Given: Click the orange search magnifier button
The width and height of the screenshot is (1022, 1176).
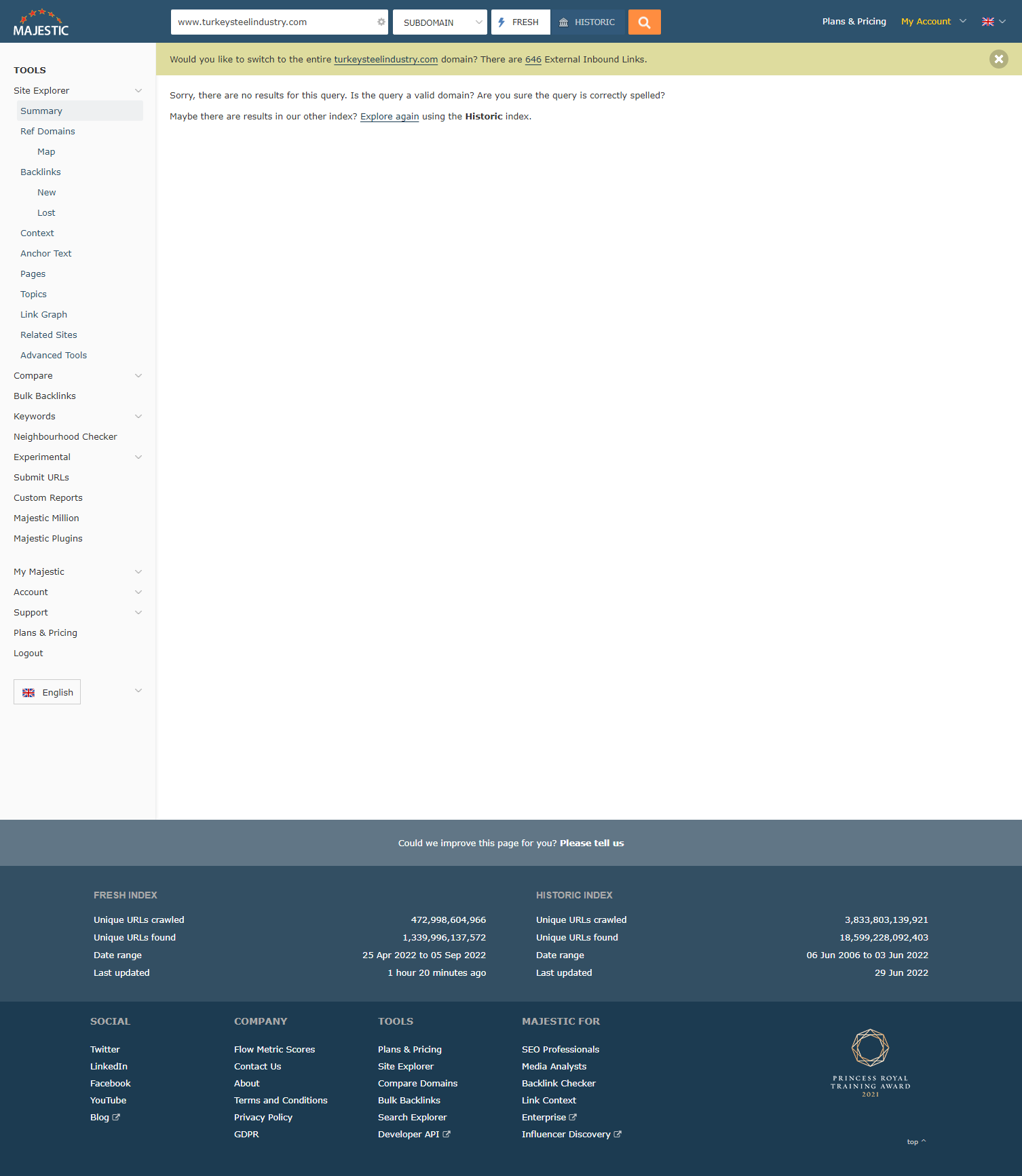Looking at the screenshot, I should click(x=644, y=22).
